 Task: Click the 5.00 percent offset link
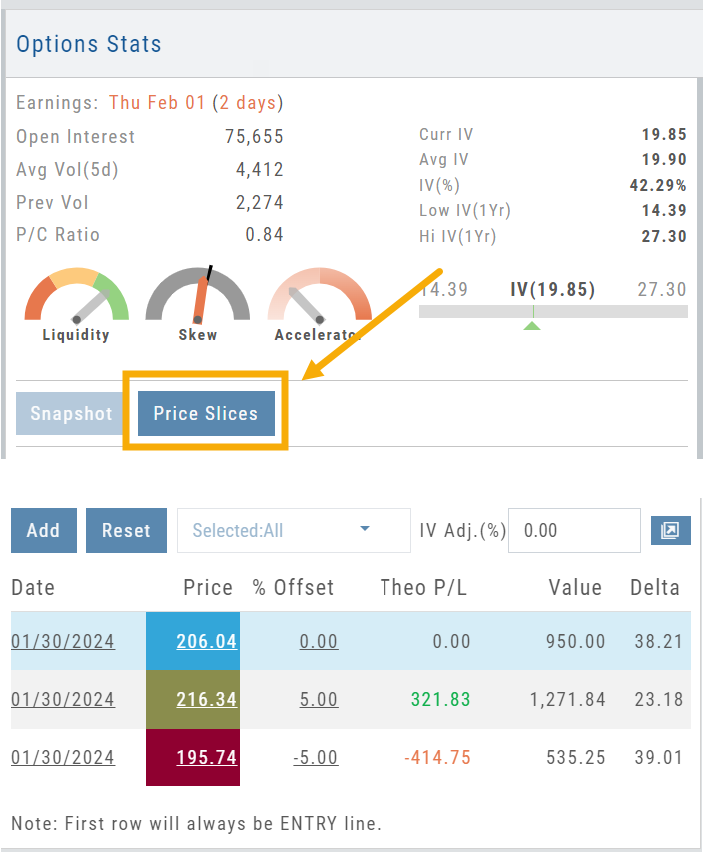(318, 699)
